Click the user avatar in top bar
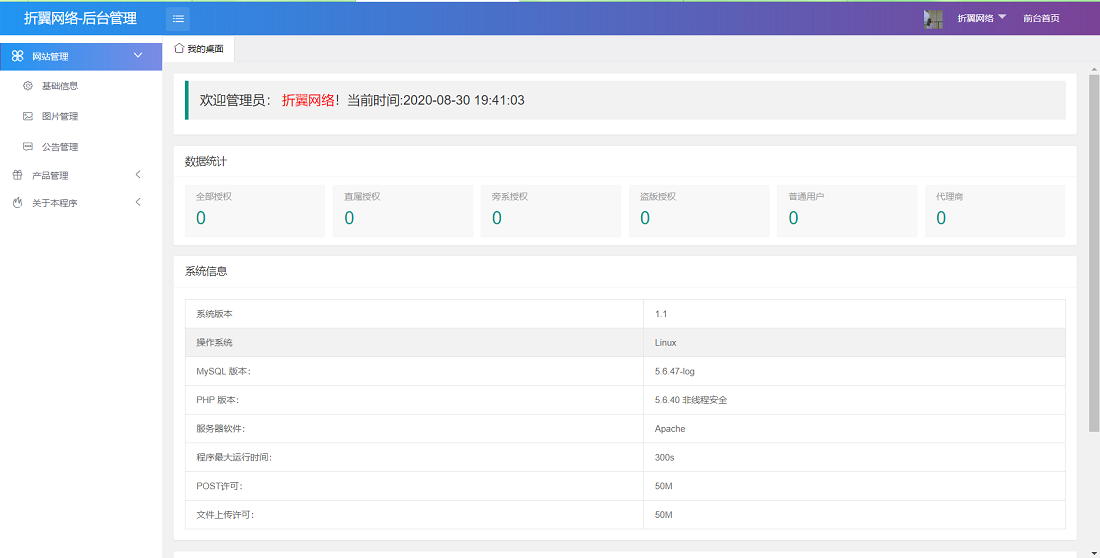Viewport: 1100px width, 558px height. (933, 18)
